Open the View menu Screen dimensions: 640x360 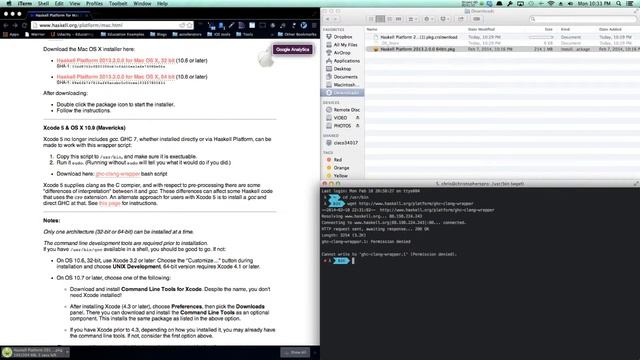75,3
